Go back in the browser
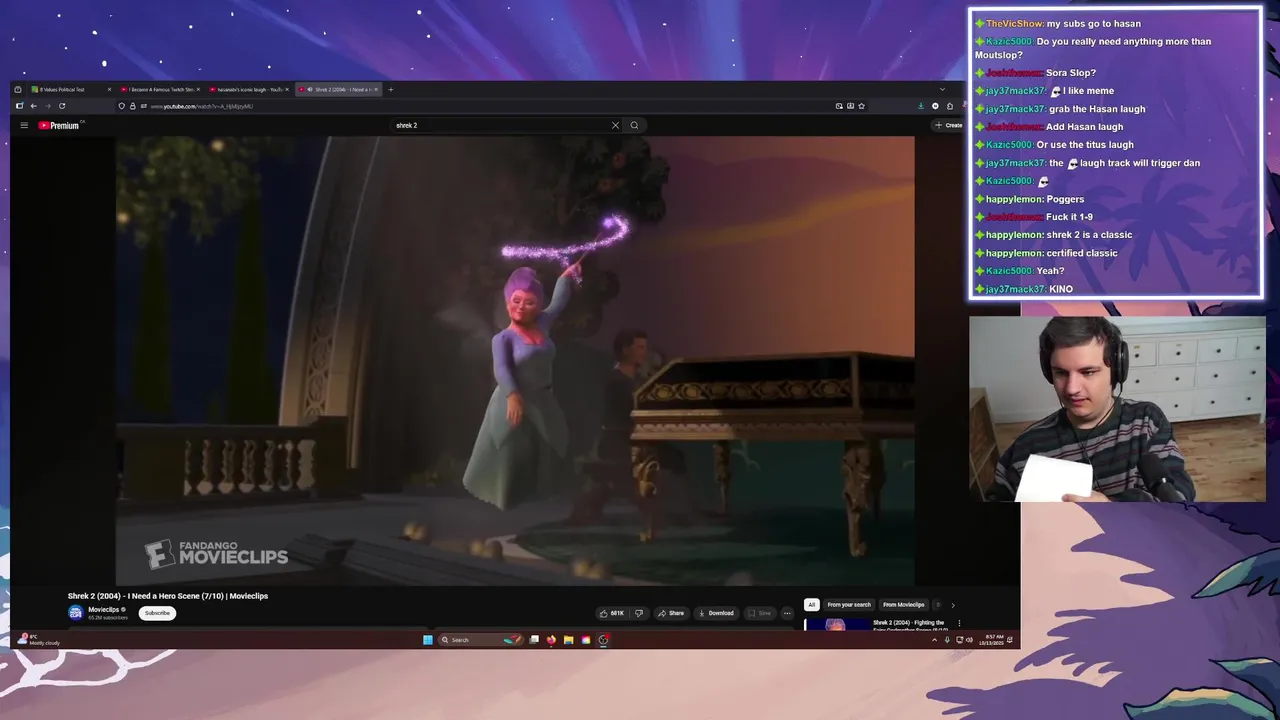Image resolution: width=1280 pixels, height=720 pixels. click(x=33, y=106)
